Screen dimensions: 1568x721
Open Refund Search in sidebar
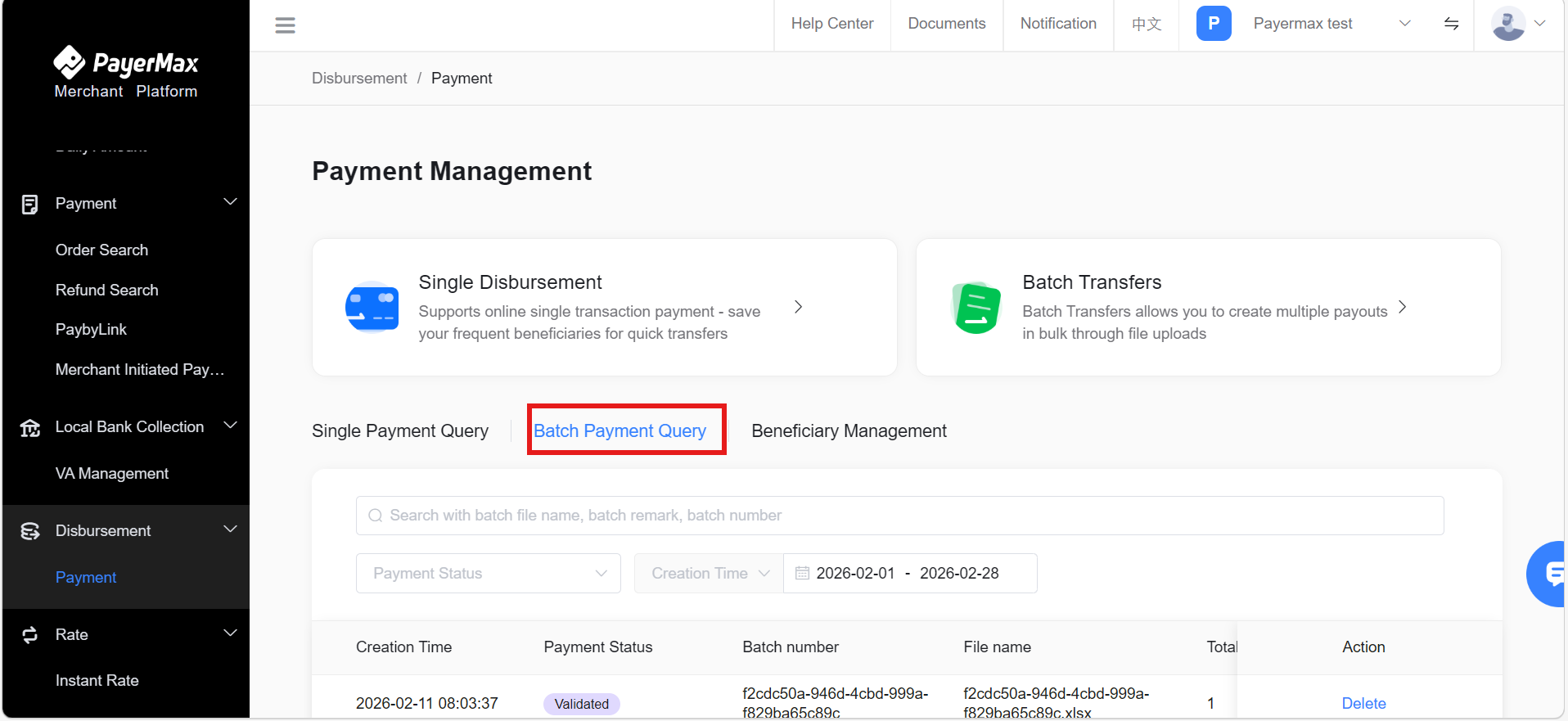[106, 291]
